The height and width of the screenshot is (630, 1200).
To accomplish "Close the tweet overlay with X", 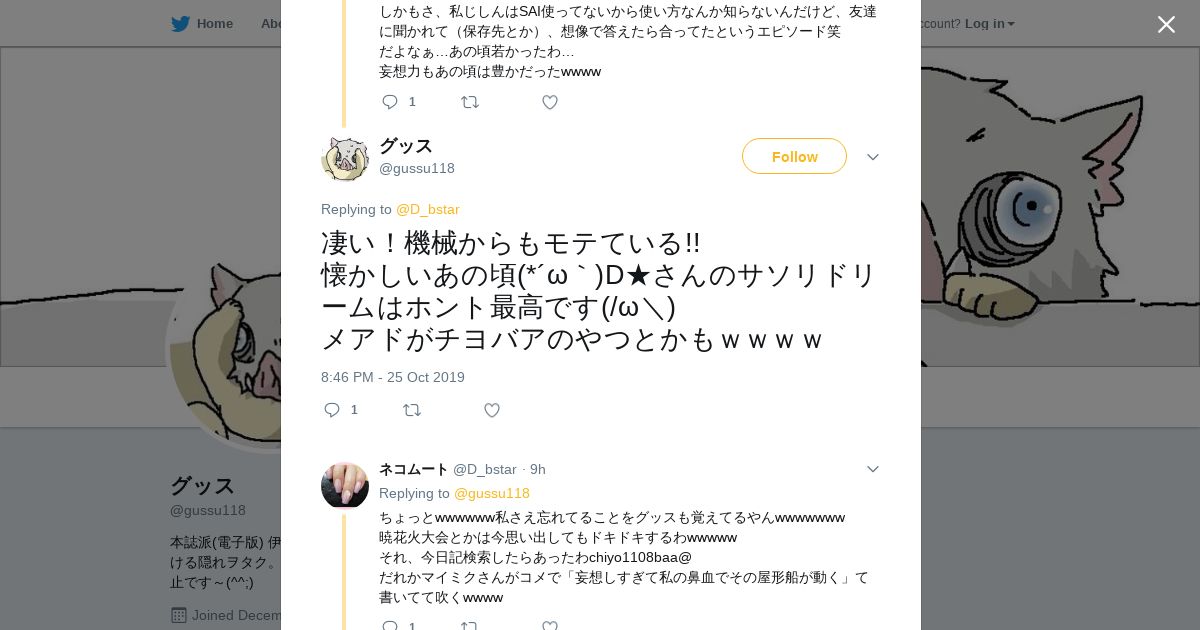I will (1166, 25).
